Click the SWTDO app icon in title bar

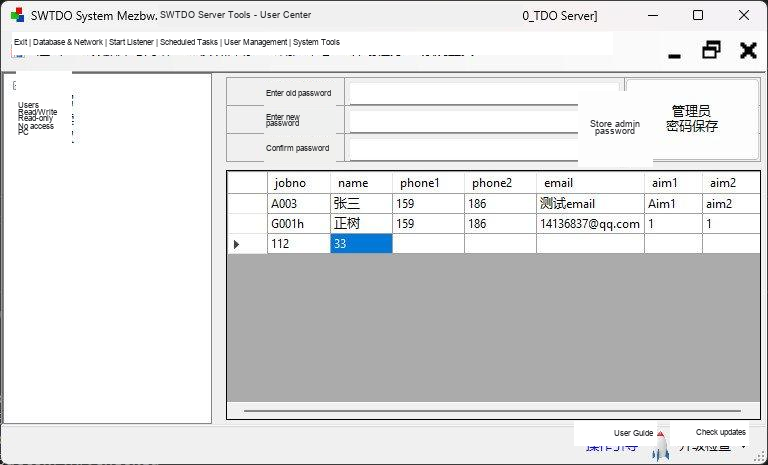[17, 15]
